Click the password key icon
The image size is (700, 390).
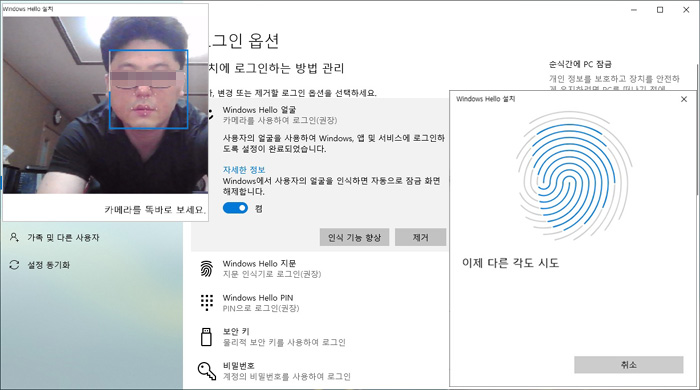207,371
